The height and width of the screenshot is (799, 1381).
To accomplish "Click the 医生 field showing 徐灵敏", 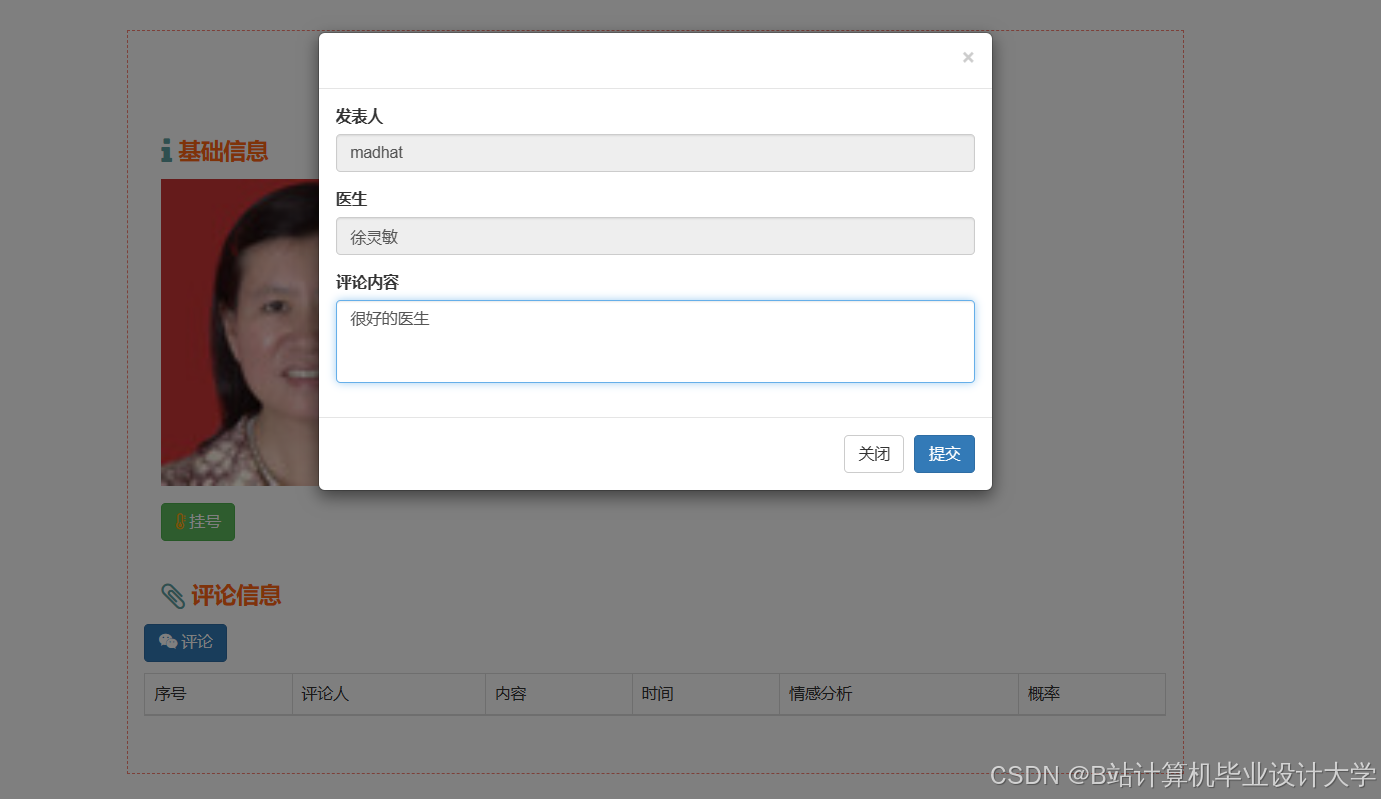I will [655, 236].
